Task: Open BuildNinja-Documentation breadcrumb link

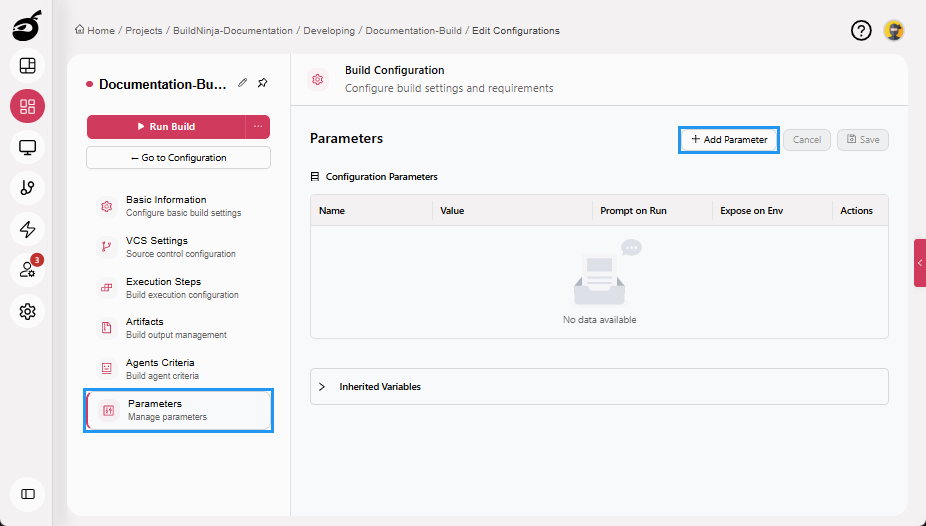Action: coord(233,31)
